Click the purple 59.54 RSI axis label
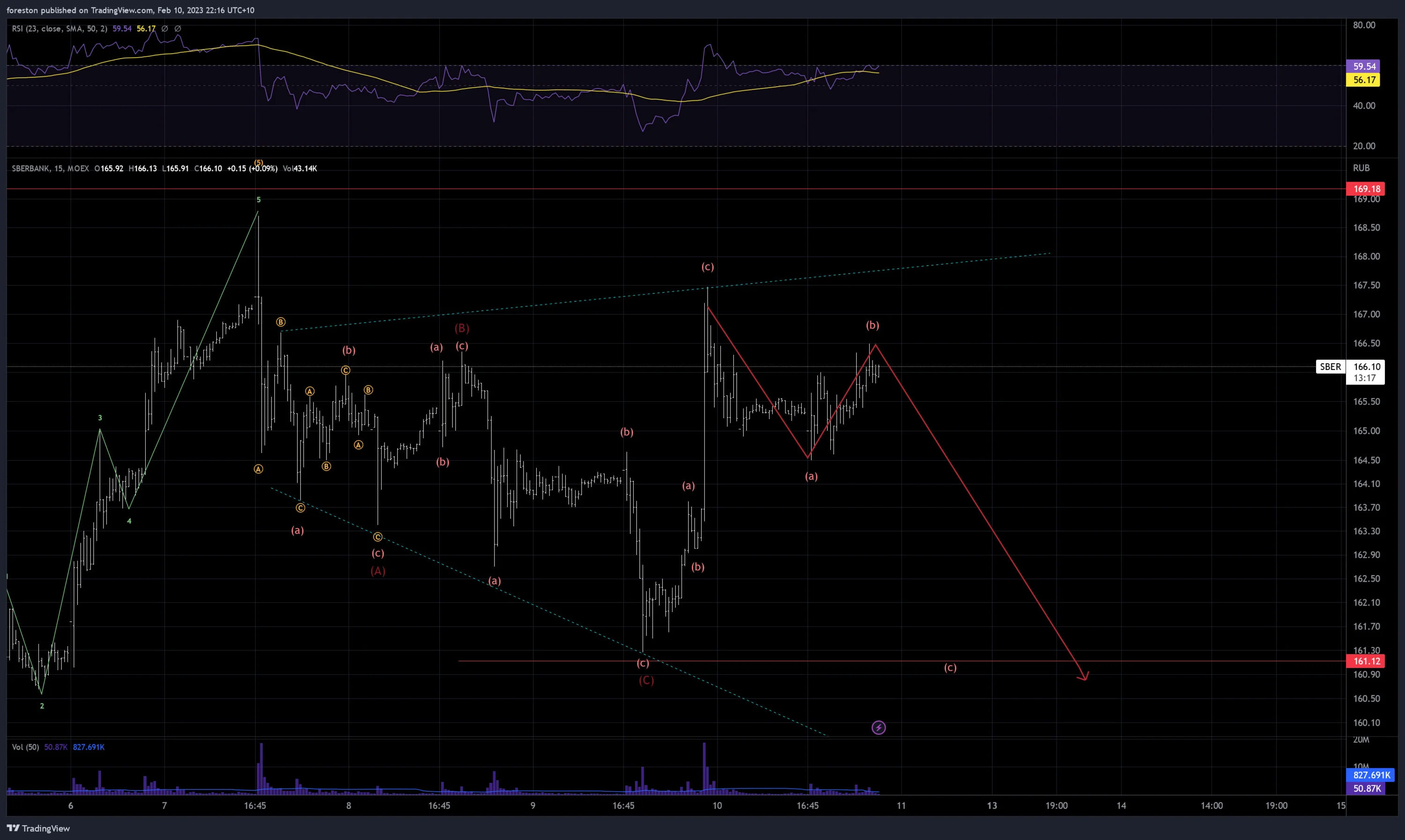This screenshot has width=1405, height=840. coord(1364,66)
